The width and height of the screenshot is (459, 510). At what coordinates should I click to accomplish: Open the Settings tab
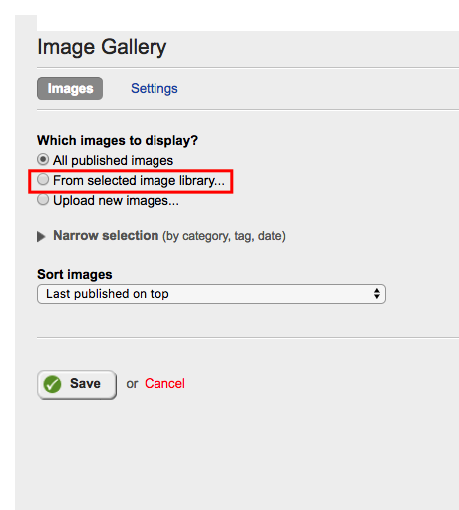pyautogui.click(x=154, y=89)
